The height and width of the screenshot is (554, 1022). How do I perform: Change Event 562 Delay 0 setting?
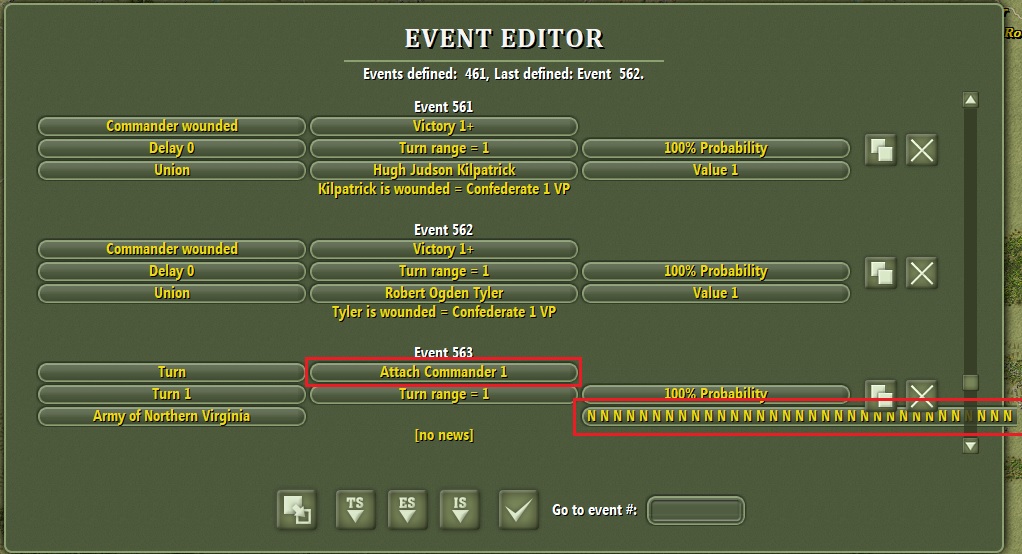[x=171, y=271]
